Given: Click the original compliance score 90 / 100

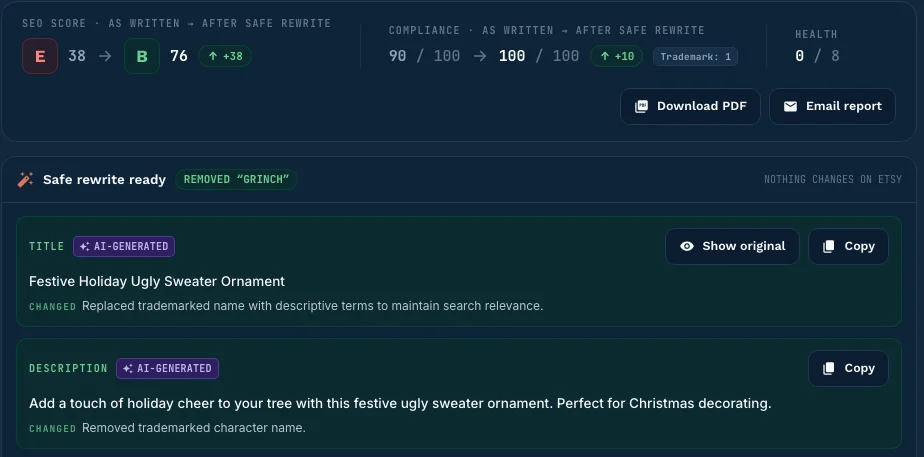Looking at the screenshot, I should click(x=424, y=56).
